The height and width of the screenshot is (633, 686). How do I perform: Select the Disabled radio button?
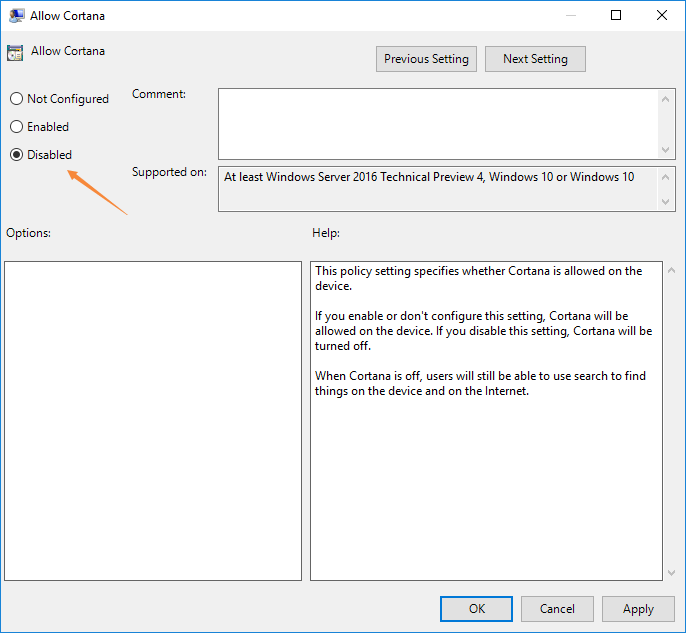click(41, 155)
